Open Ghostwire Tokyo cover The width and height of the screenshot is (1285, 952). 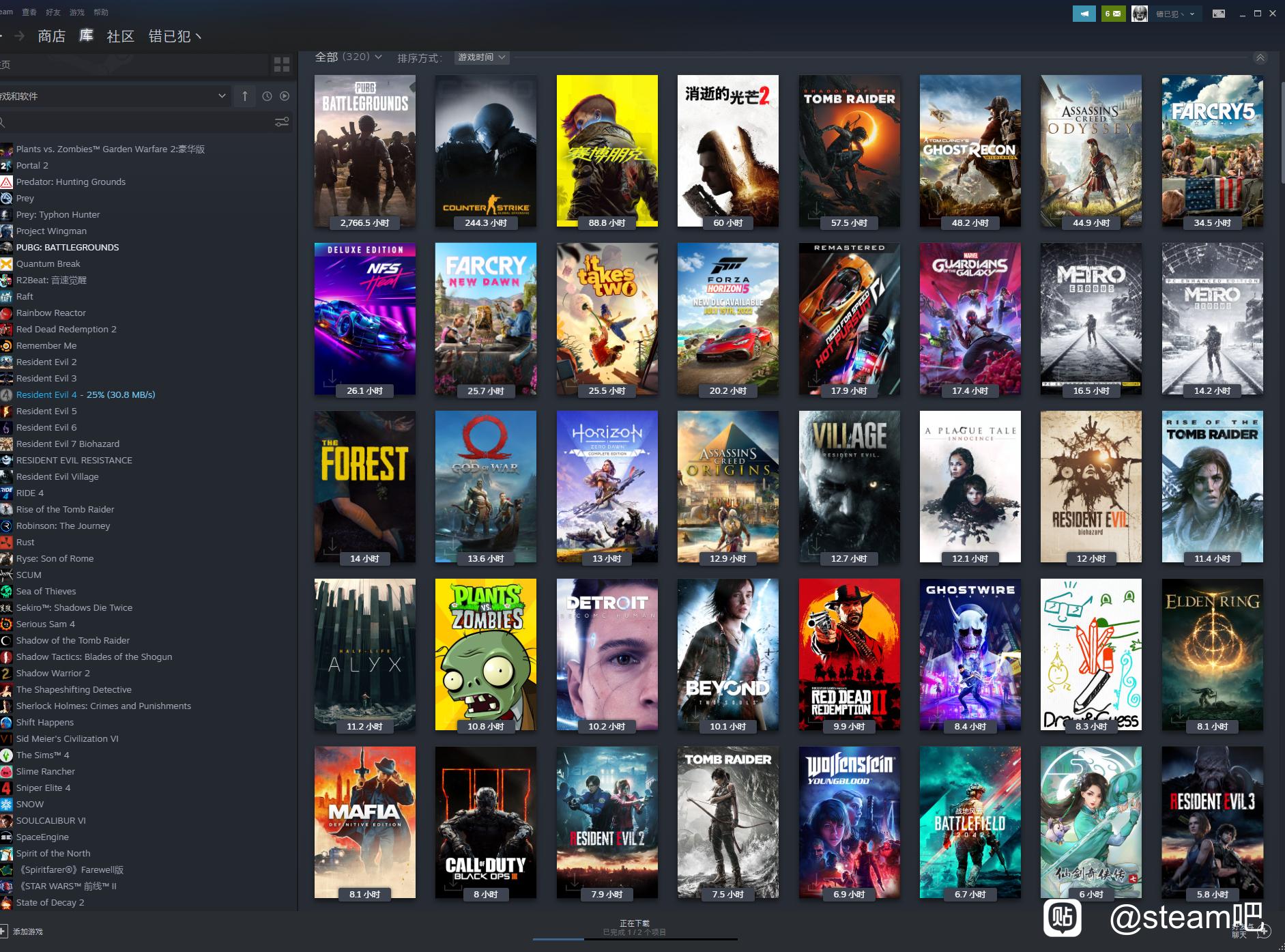970,654
